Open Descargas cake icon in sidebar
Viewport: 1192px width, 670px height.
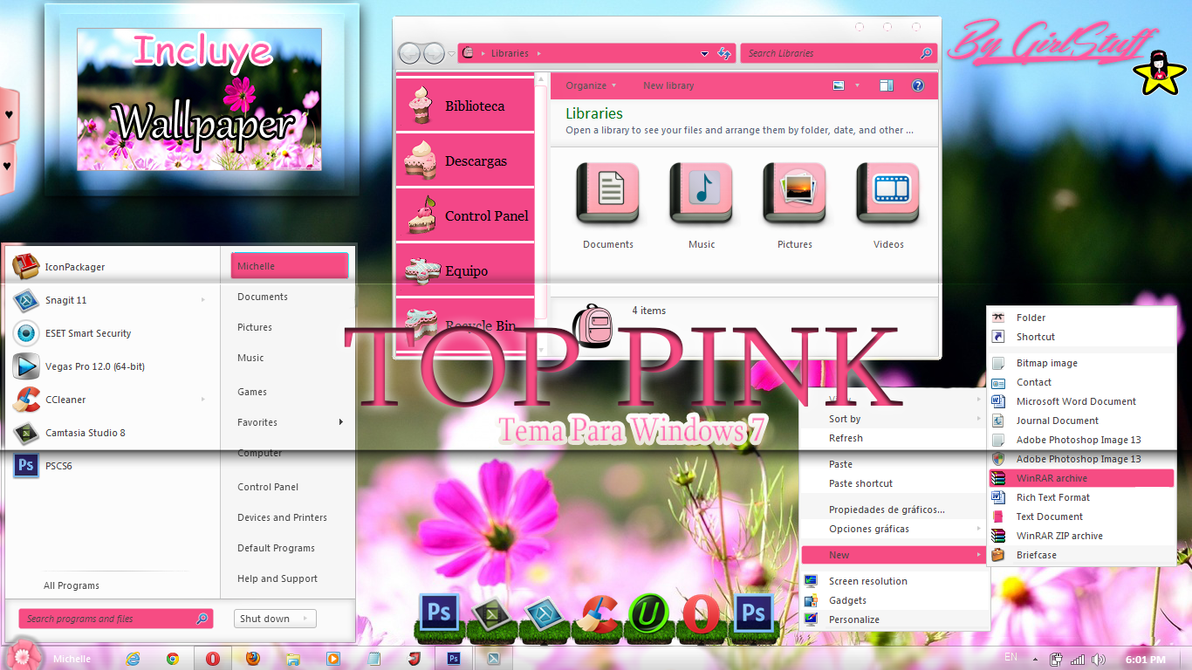pos(420,160)
